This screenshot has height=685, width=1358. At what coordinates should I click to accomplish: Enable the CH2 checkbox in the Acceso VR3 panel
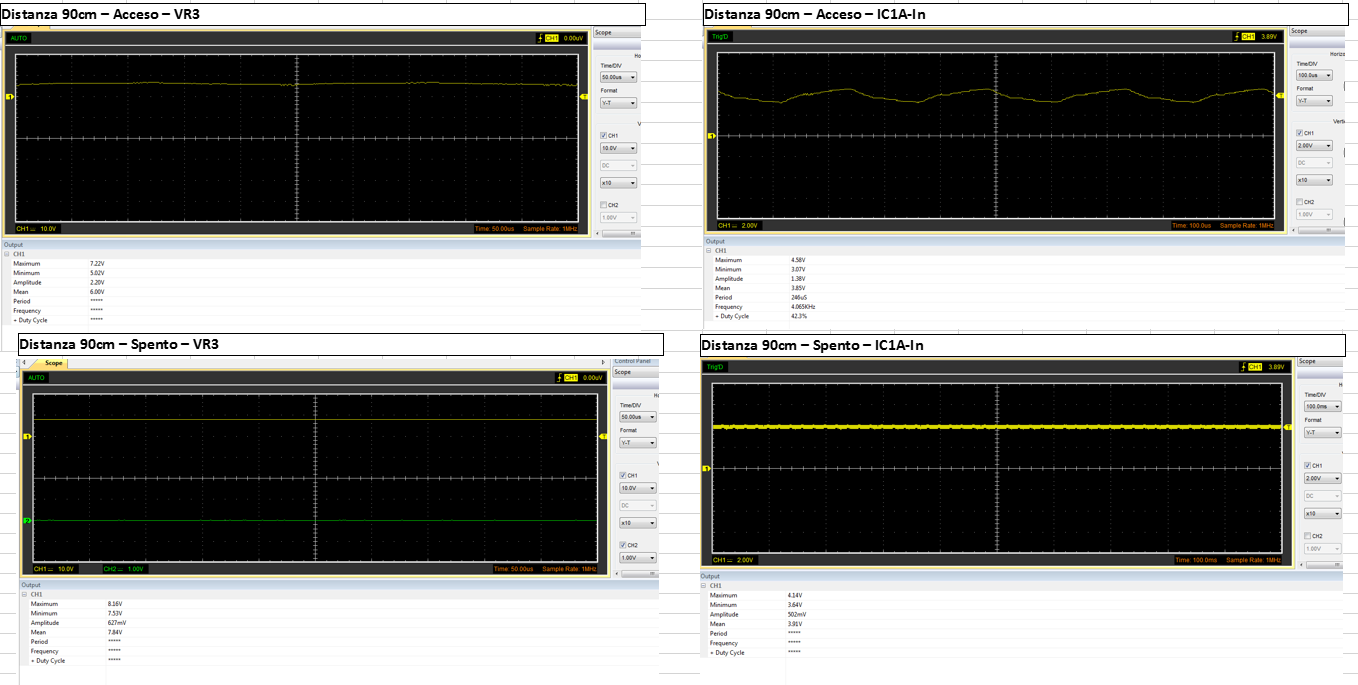[x=603, y=204]
